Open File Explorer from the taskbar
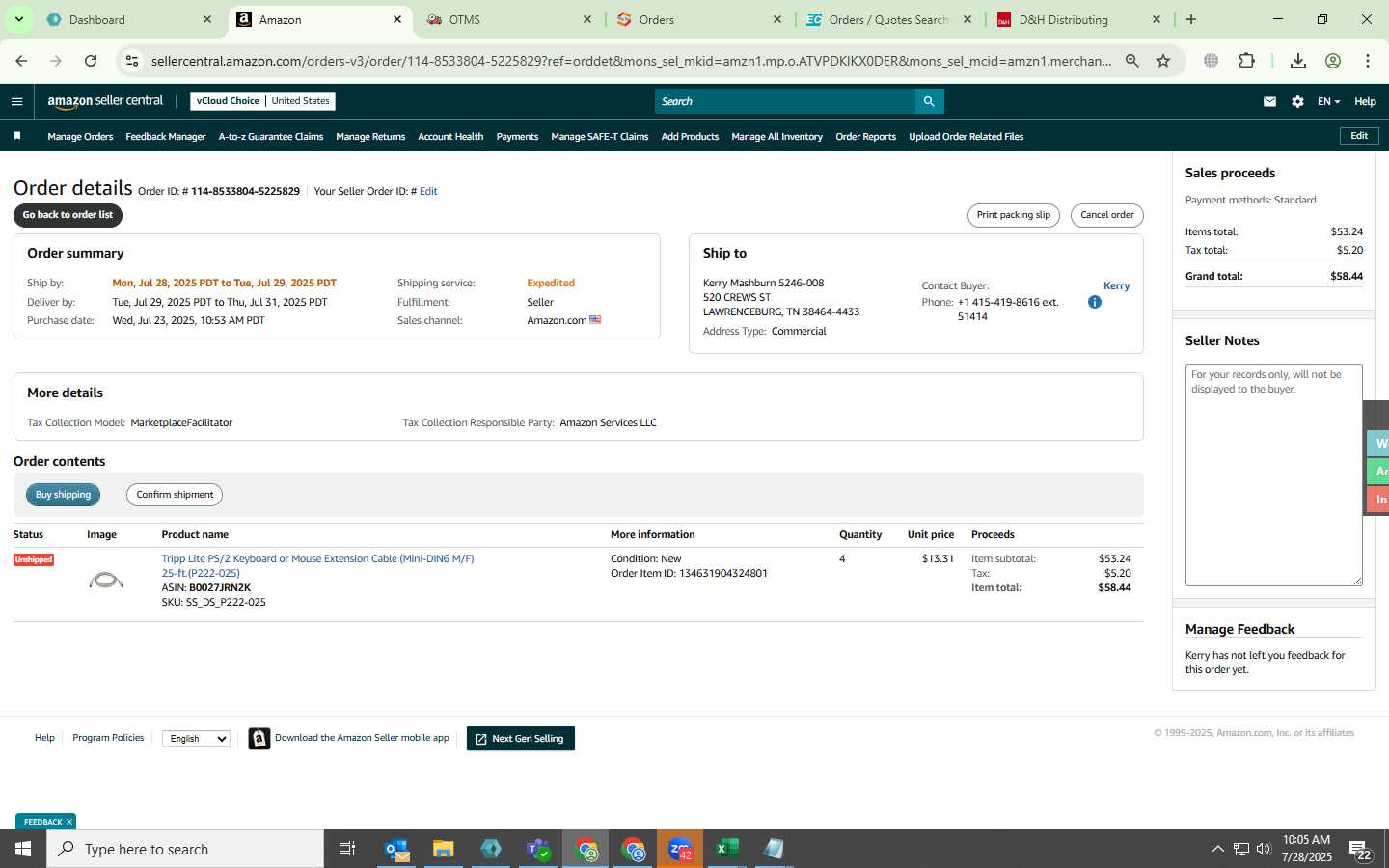The height and width of the screenshot is (868, 1389). 444,849
